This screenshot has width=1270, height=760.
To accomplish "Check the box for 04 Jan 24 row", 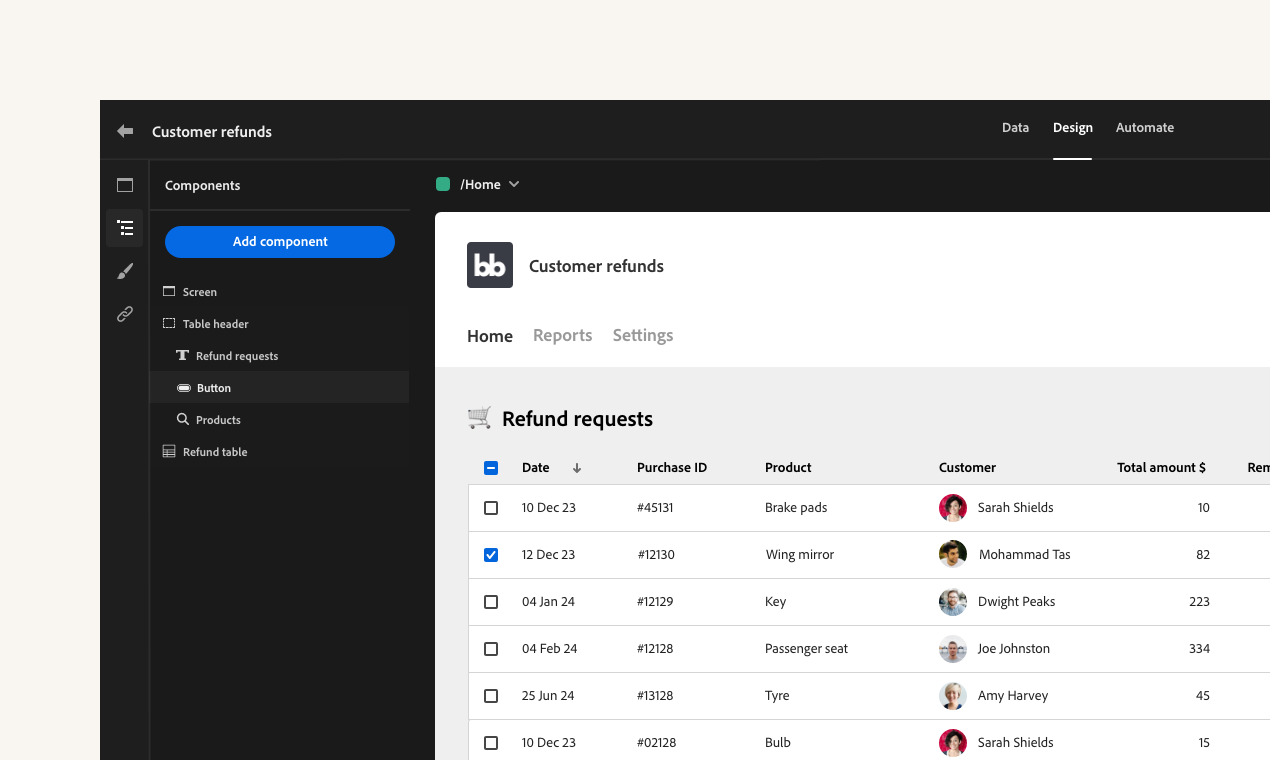I will click(x=491, y=602).
